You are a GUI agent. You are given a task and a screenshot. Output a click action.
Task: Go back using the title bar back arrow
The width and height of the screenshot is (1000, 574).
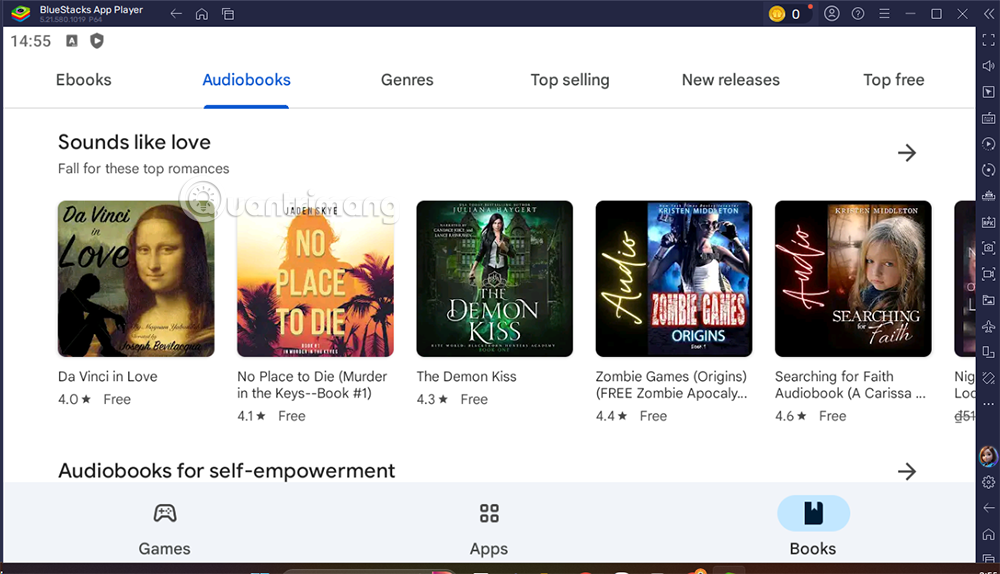click(x=176, y=13)
